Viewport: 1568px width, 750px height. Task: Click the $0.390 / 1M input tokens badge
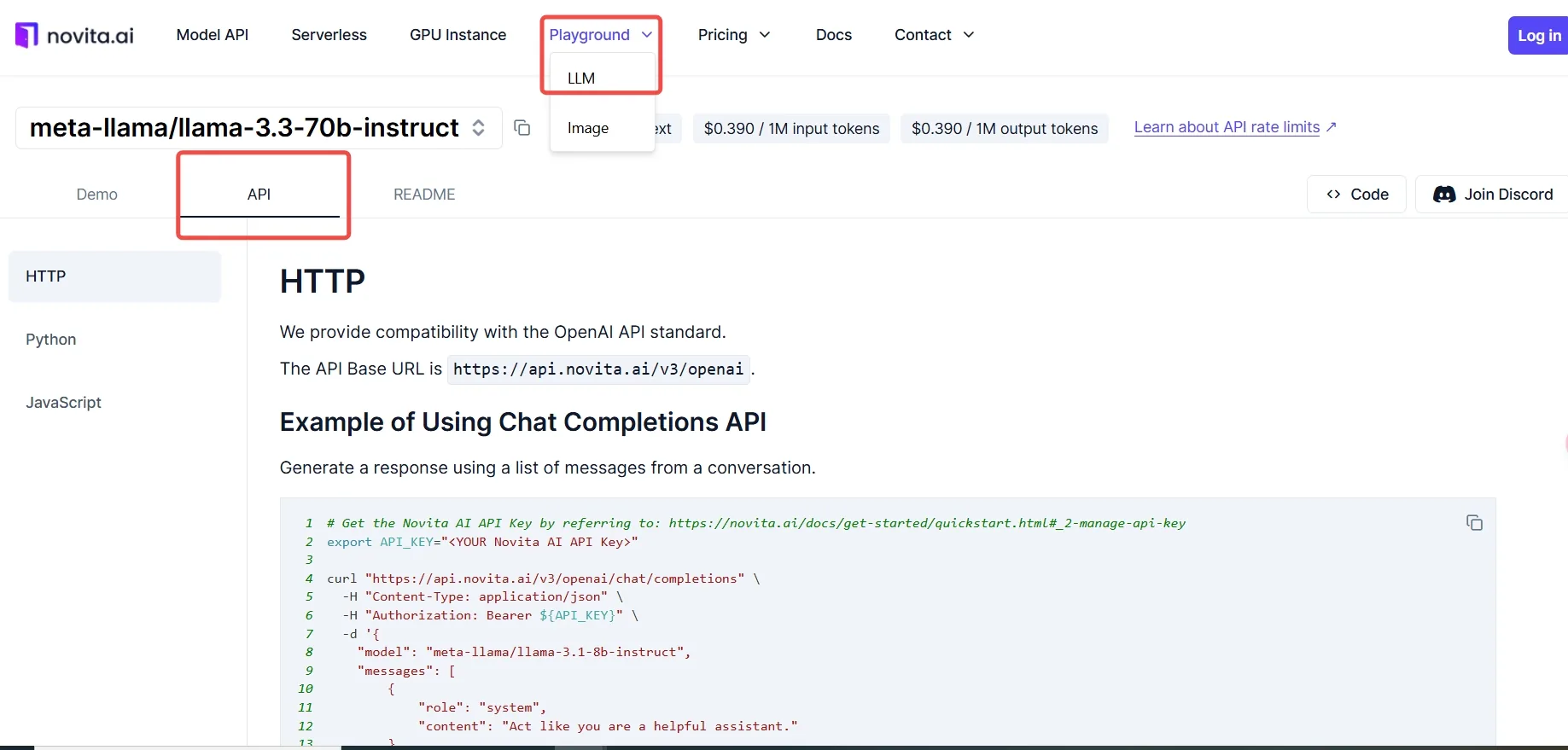tap(791, 129)
